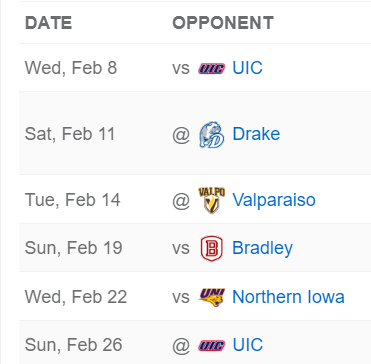Select the Sat, Feb 11 date cell
This screenshot has width=371, height=364.
[70, 134]
